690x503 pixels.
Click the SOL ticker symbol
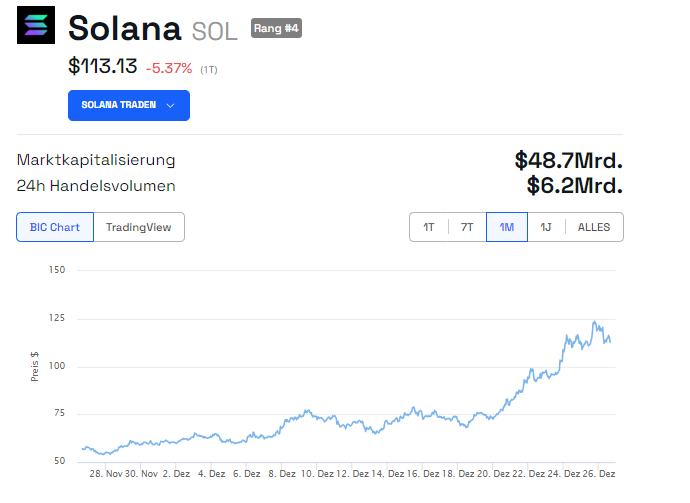(x=215, y=31)
